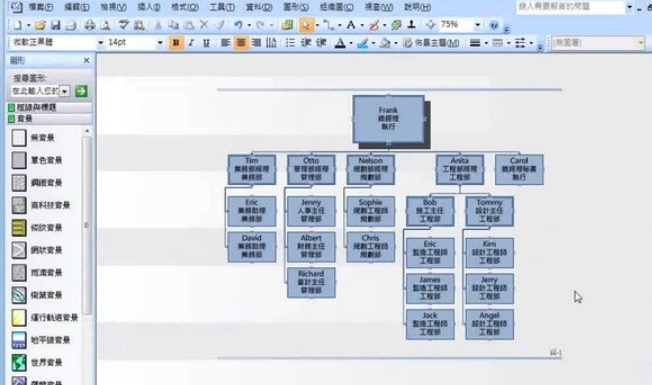Apply fill color with bucket icon
The width and height of the screenshot is (652, 385).
pyautogui.click(x=385, y=42)
